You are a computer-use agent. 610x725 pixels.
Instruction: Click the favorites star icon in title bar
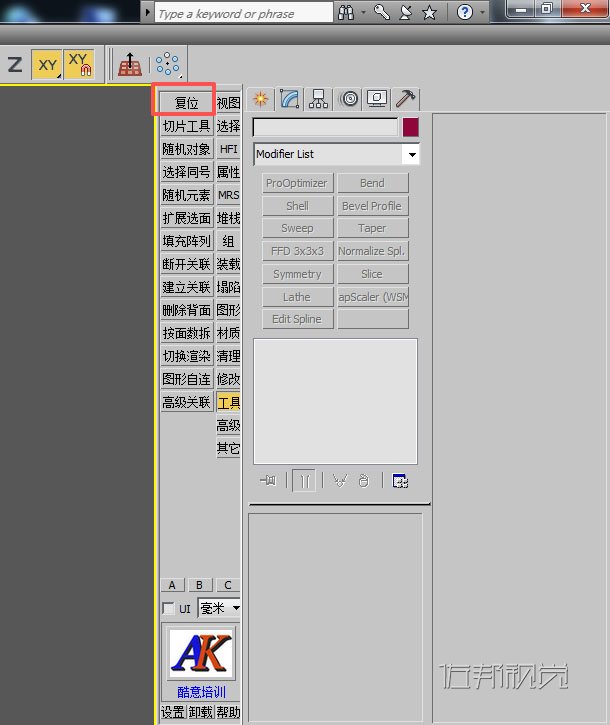tap(430, 12)
